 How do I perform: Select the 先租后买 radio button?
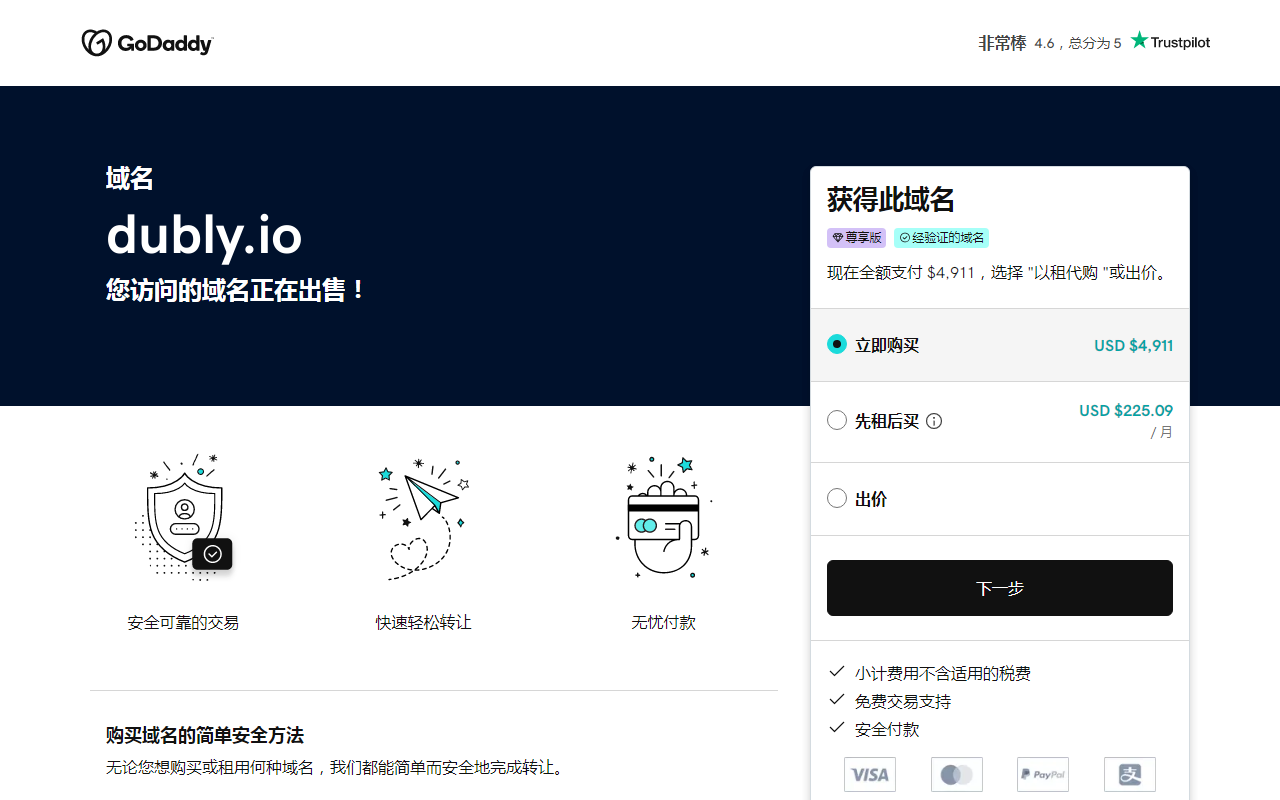pos(837,420)
